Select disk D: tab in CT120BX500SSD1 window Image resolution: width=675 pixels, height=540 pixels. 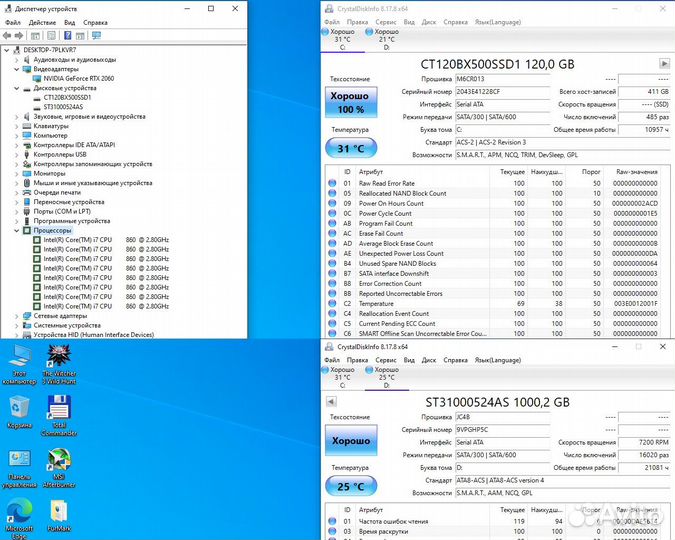click(387, 39)
